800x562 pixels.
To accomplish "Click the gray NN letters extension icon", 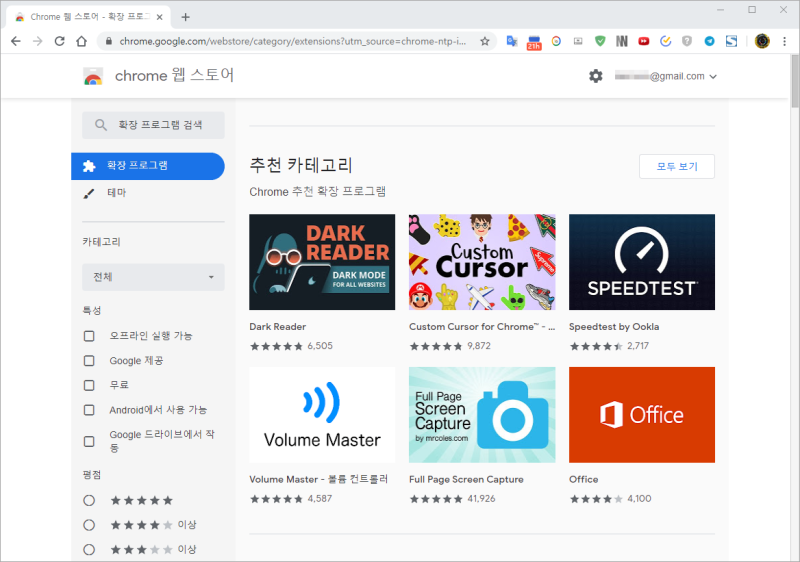I will tap(621, 41).
